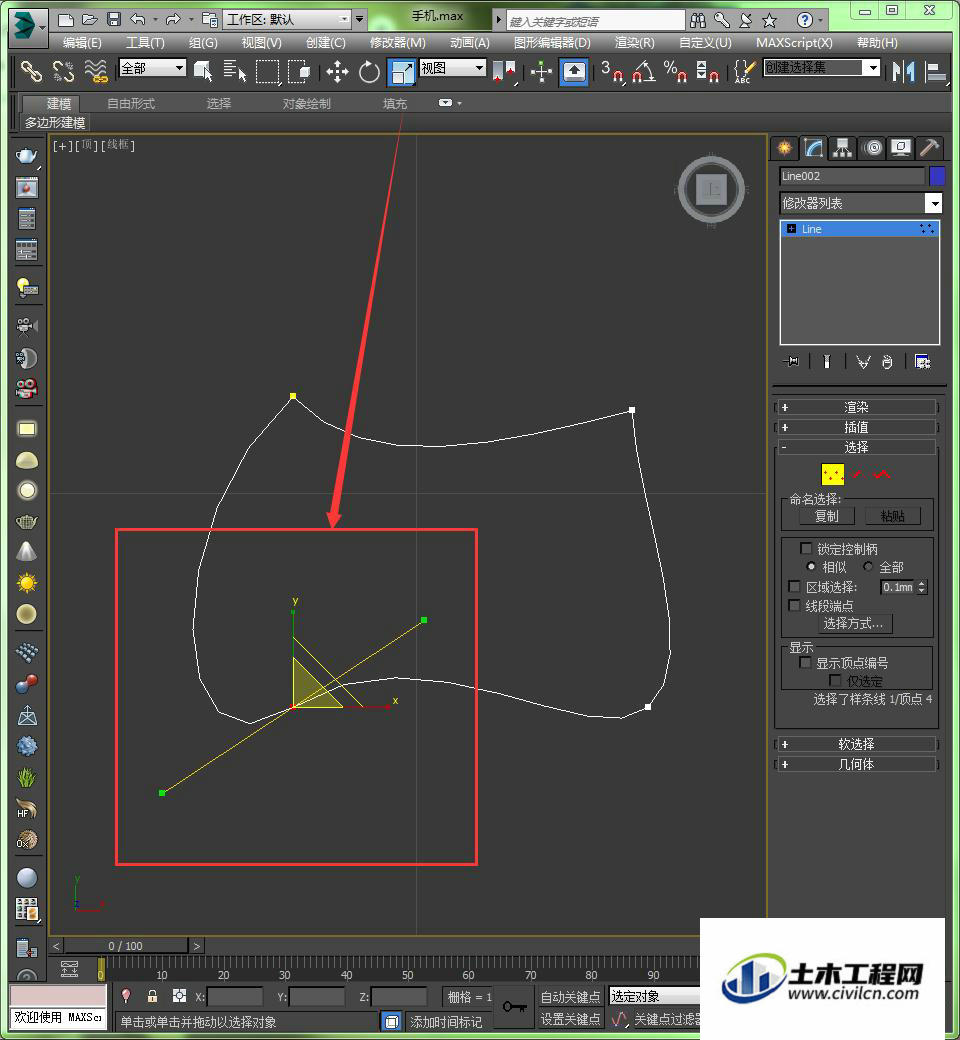Click the 粘贴 button
960x1040 pixels.
pyautogui.click(x=892, y=516)
